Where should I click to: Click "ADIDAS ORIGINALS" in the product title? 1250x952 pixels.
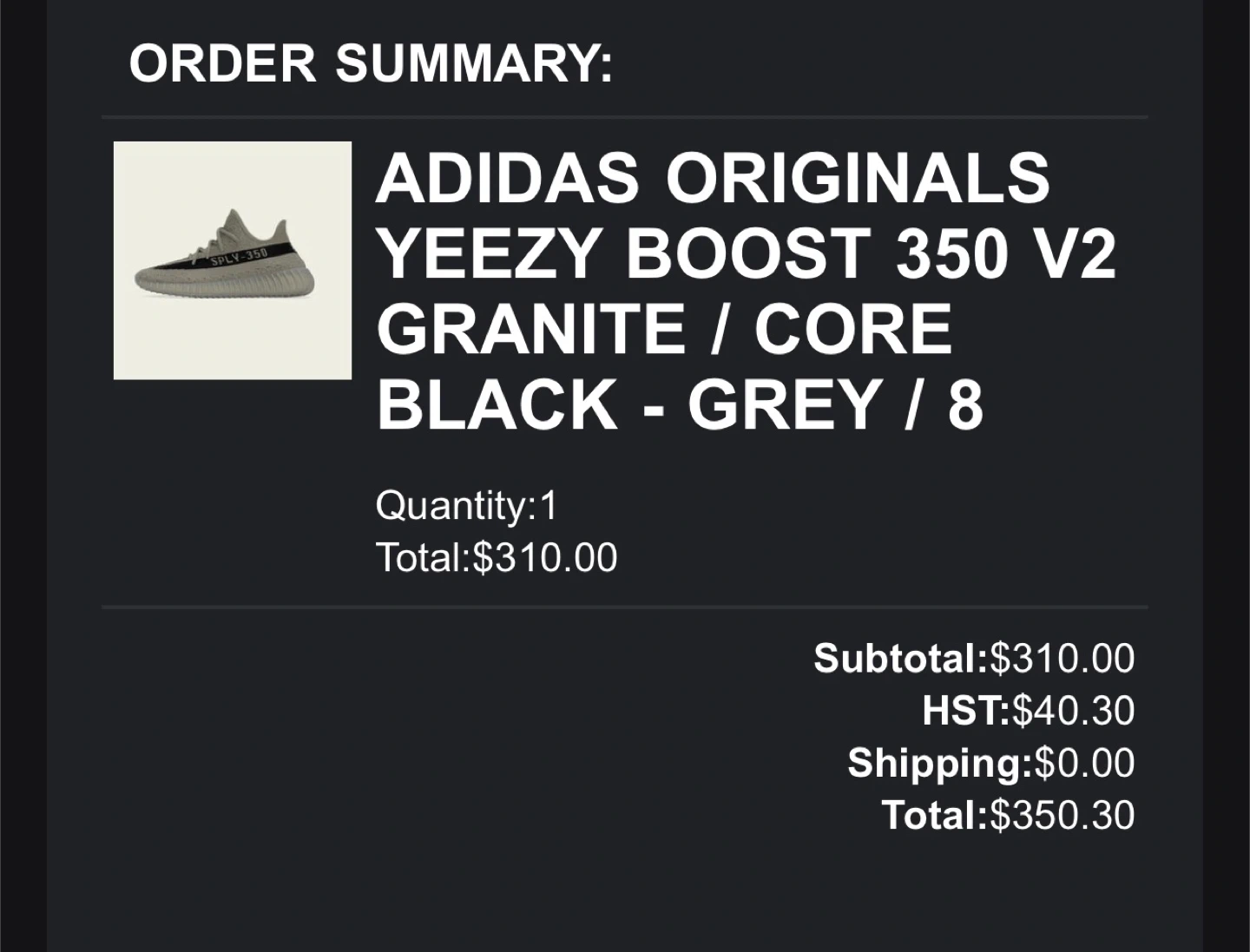pyautogui.click(x=712, y=177)
